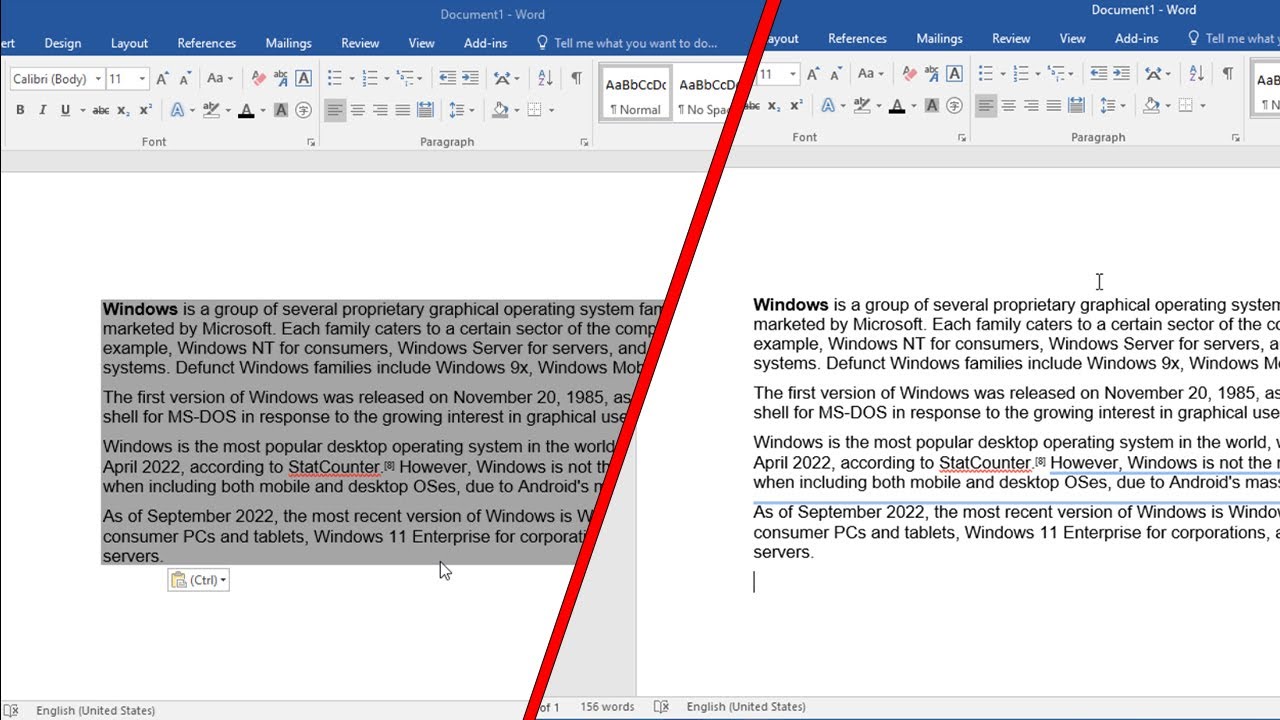1280x720 pixels.
Task: Grow font size in right Word window
Action: 813,74
